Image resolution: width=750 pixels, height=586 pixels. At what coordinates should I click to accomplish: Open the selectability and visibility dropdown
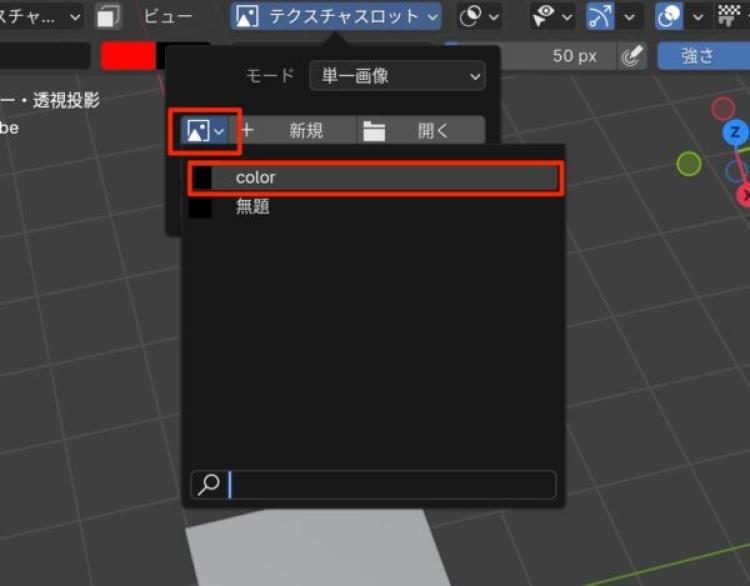click(x=551, y=16)
